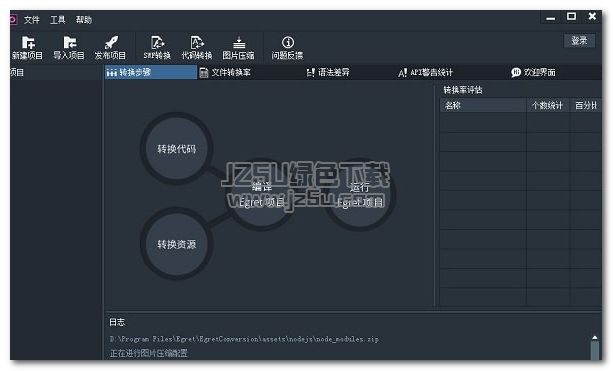Click the log scrollbar up arrow
The image size is (613, 371).
595,337
